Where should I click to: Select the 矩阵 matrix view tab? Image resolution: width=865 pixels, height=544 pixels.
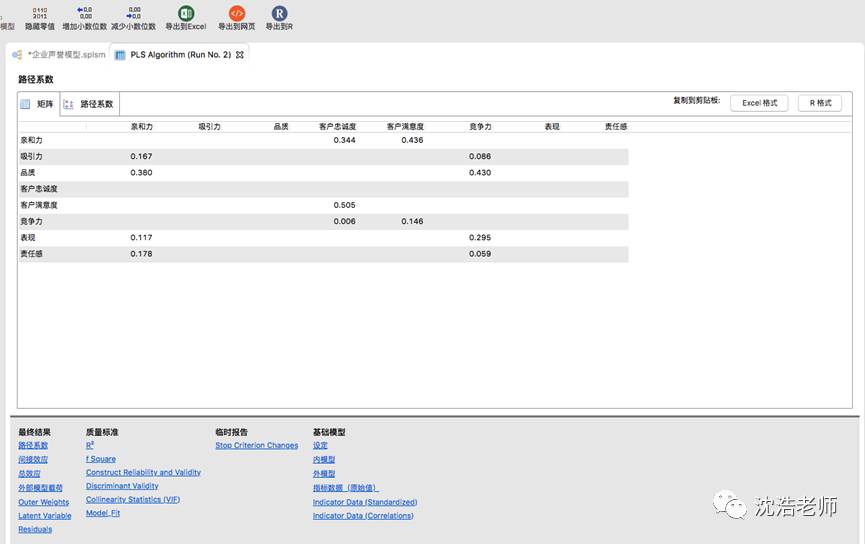coord(38,104)
